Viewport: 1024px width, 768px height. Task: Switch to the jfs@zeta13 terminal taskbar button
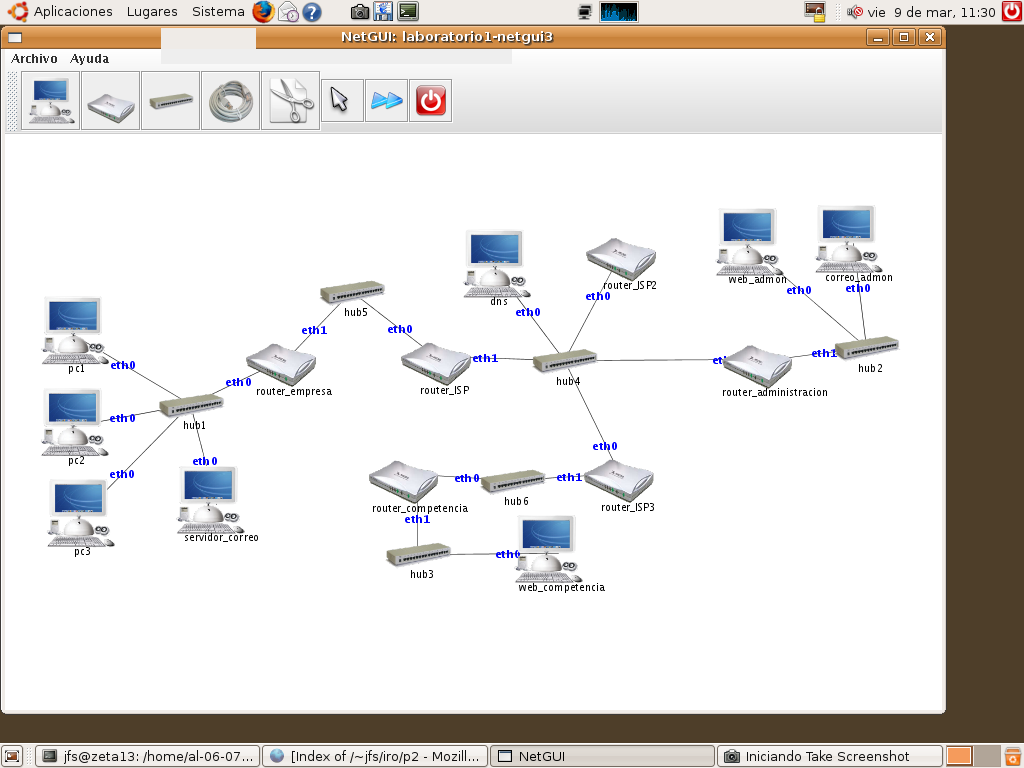tap(147, 756)
